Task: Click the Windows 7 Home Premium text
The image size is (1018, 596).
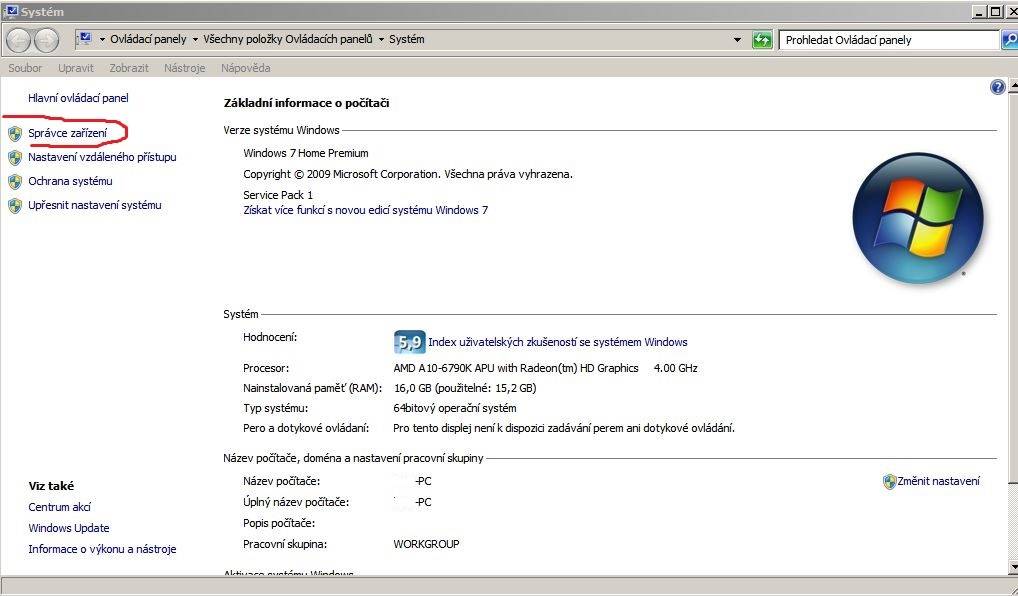Action: pos(306,153)
